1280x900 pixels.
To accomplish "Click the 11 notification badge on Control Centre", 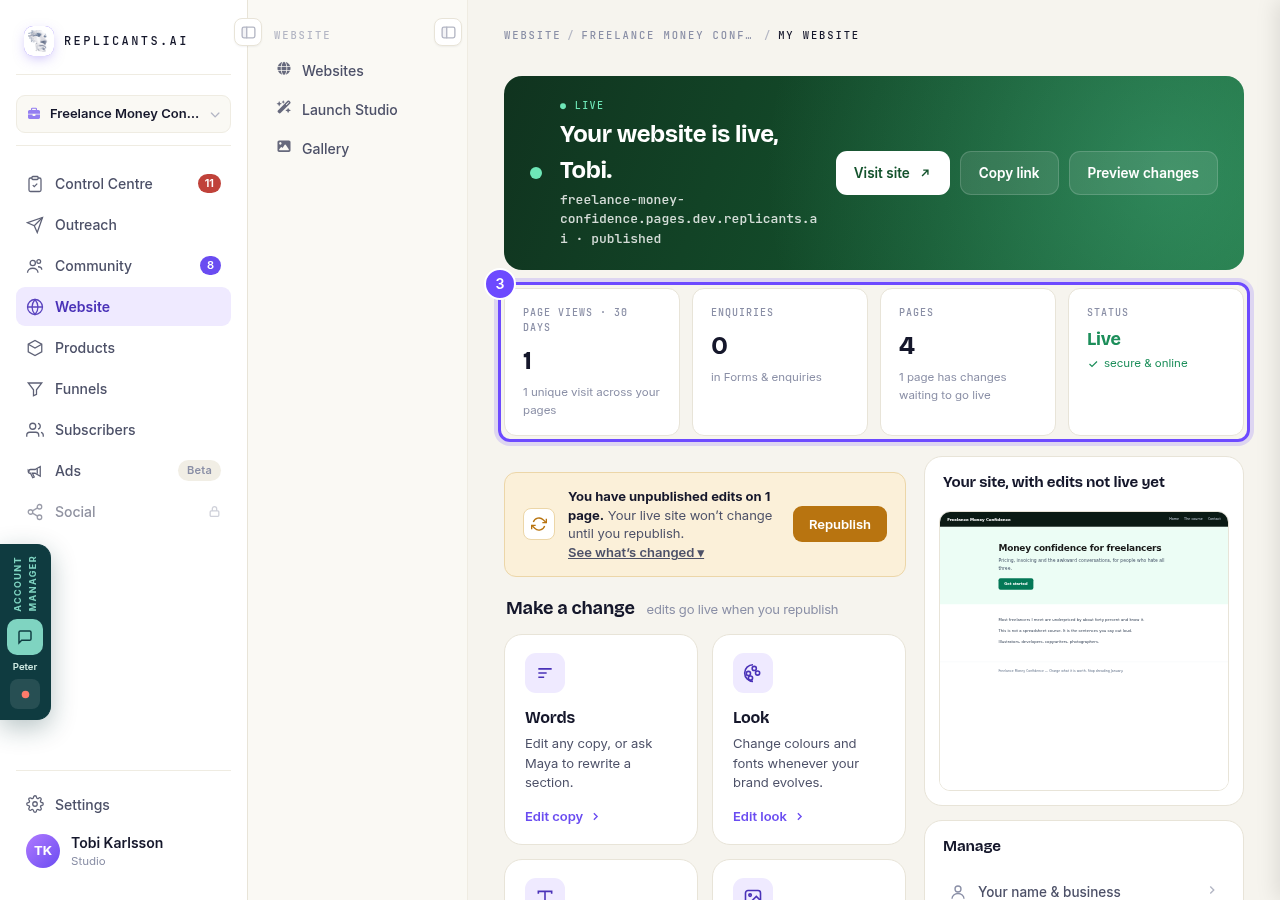I will (209, 183).
